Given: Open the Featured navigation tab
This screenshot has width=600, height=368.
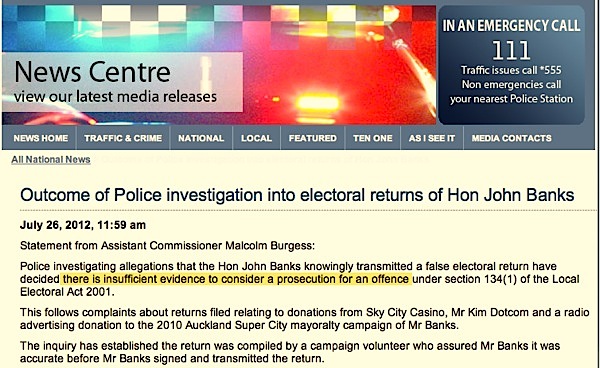Looking at the screenshot, I should pyautogui.click(x=313, y=138).
